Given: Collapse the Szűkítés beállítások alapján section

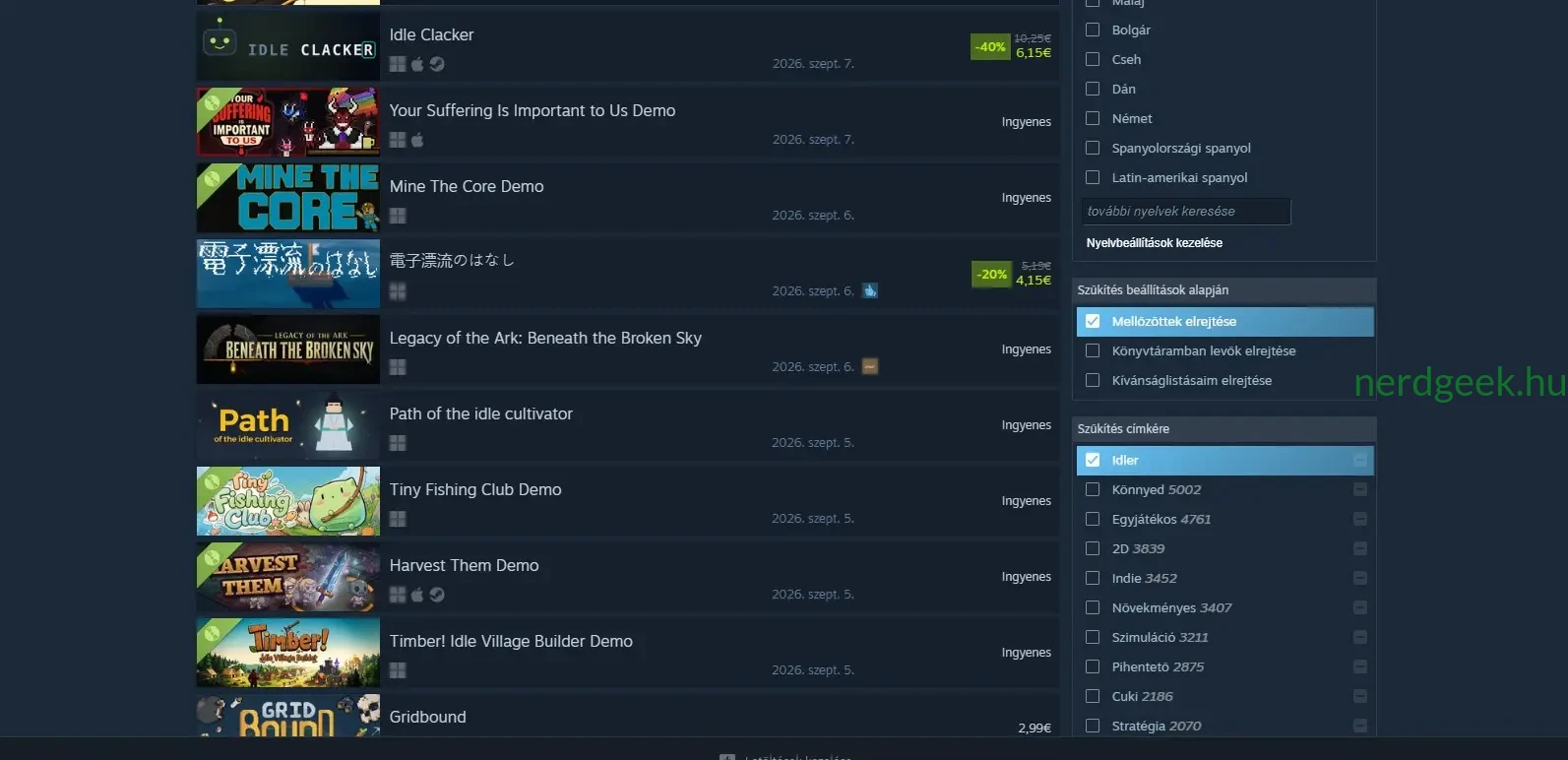Looking at the screenshot, I should (1223, 290).
